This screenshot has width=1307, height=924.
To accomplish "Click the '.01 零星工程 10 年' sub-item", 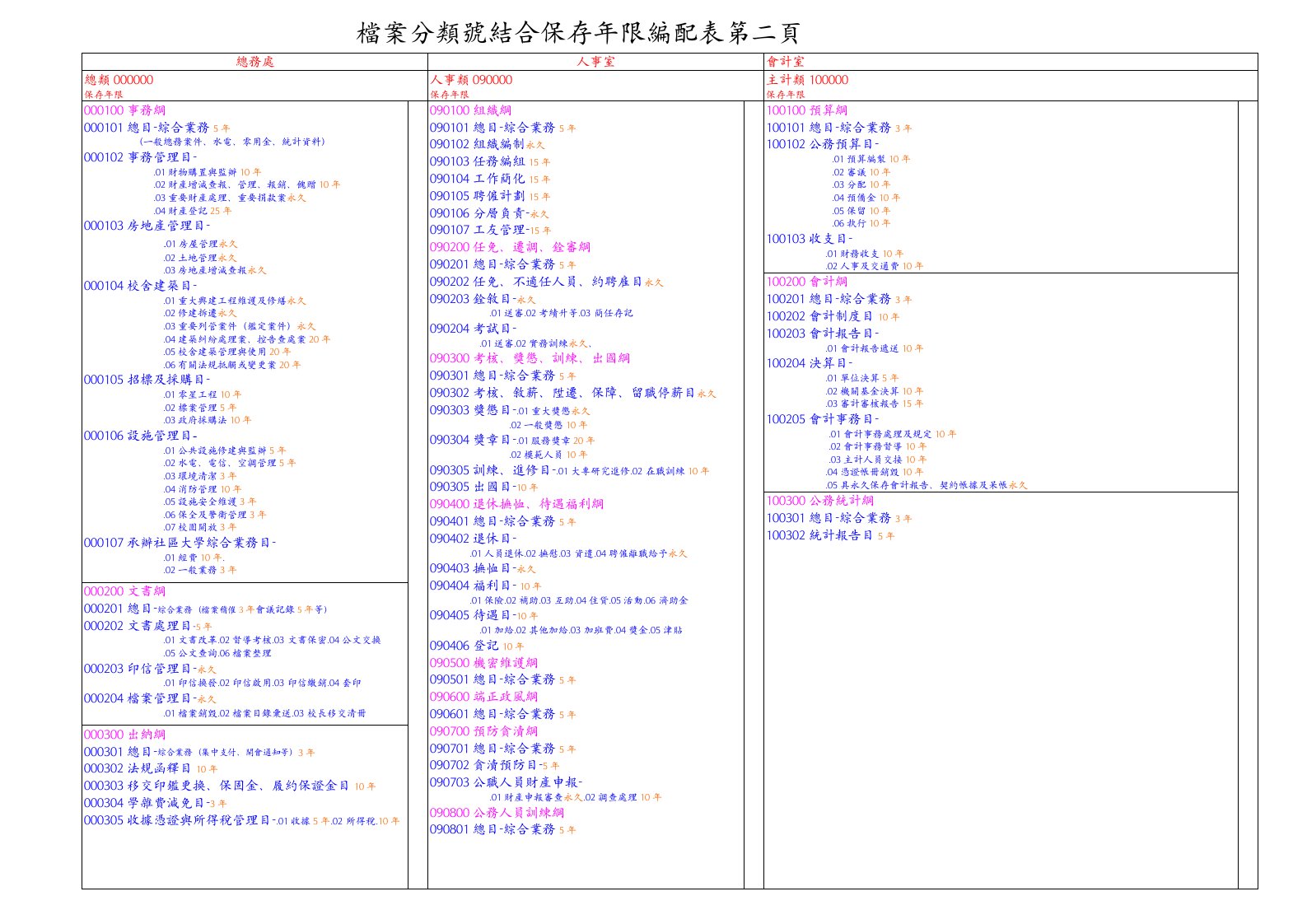I will pos(203,394).
